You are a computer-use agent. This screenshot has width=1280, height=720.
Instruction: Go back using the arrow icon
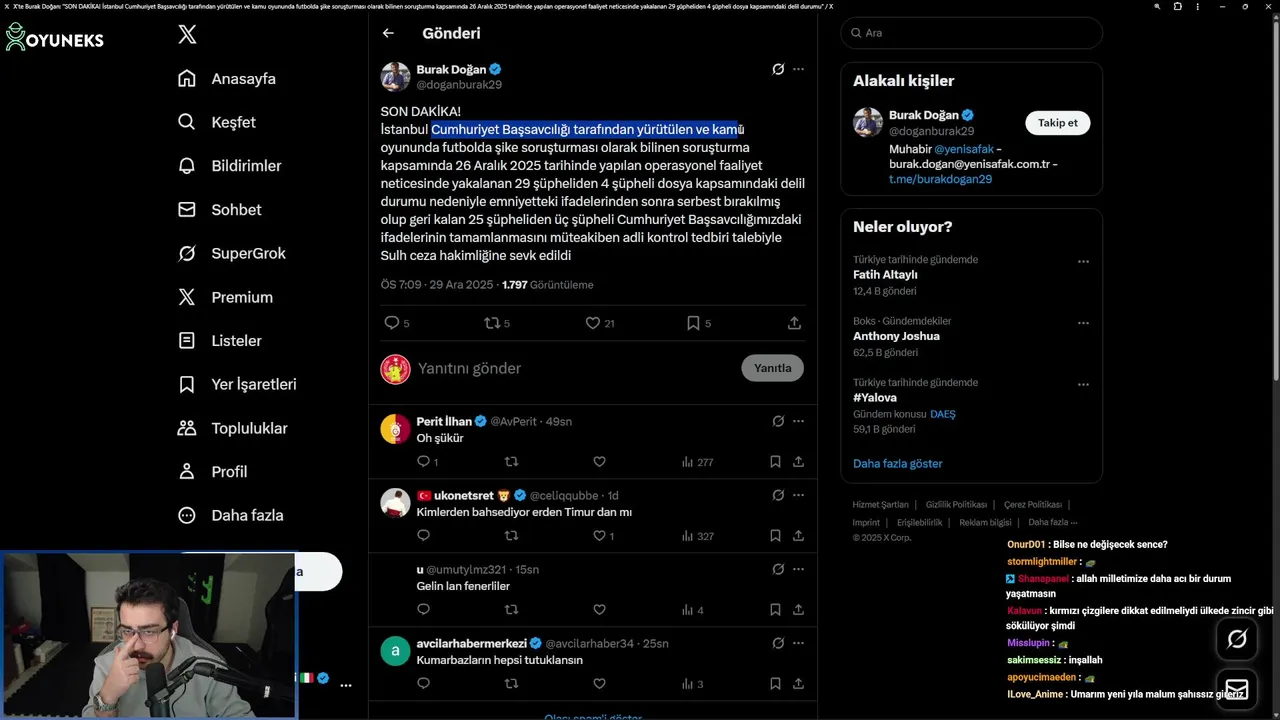[388, 33]
